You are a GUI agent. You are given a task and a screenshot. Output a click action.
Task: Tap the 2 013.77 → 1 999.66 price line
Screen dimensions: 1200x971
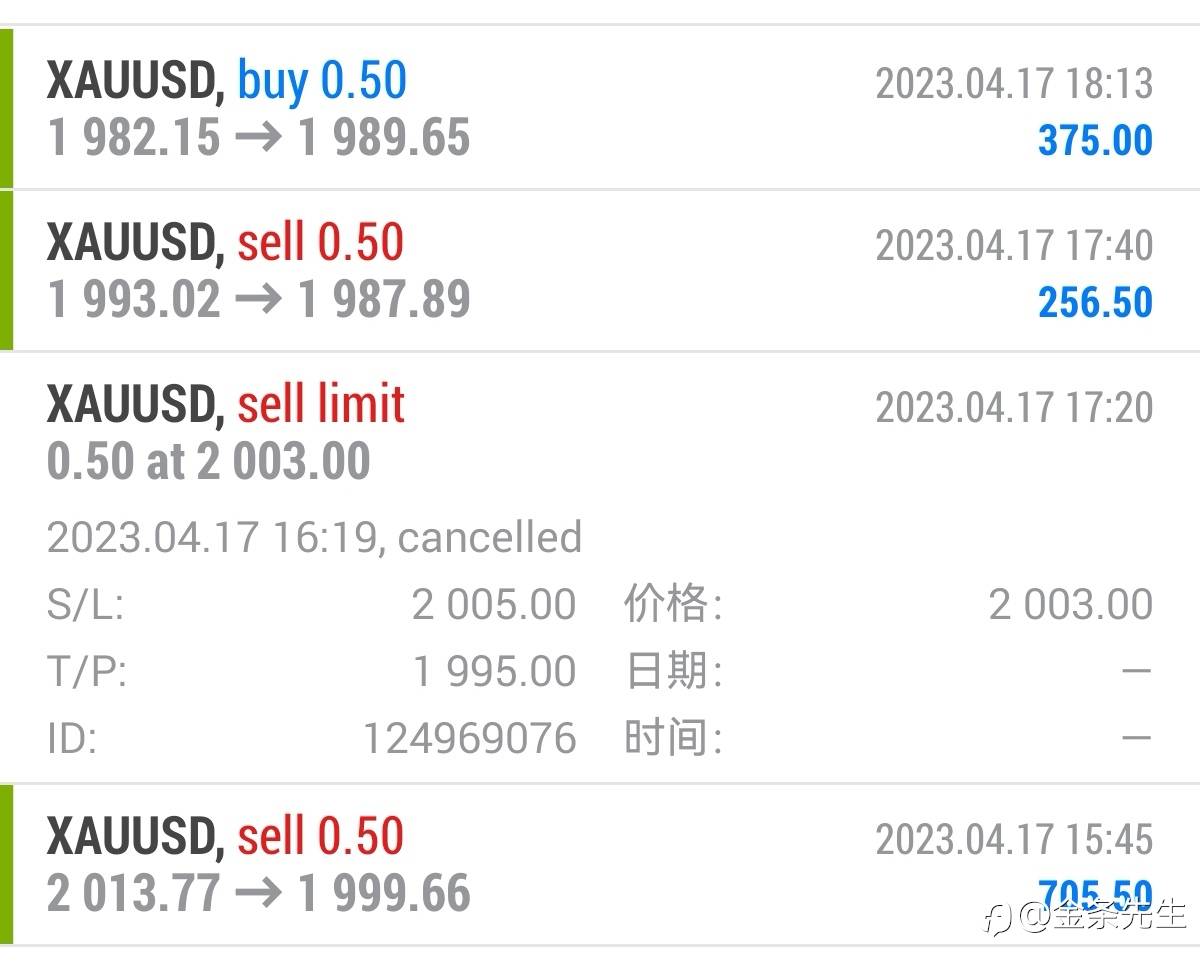[x=258, y=893]
